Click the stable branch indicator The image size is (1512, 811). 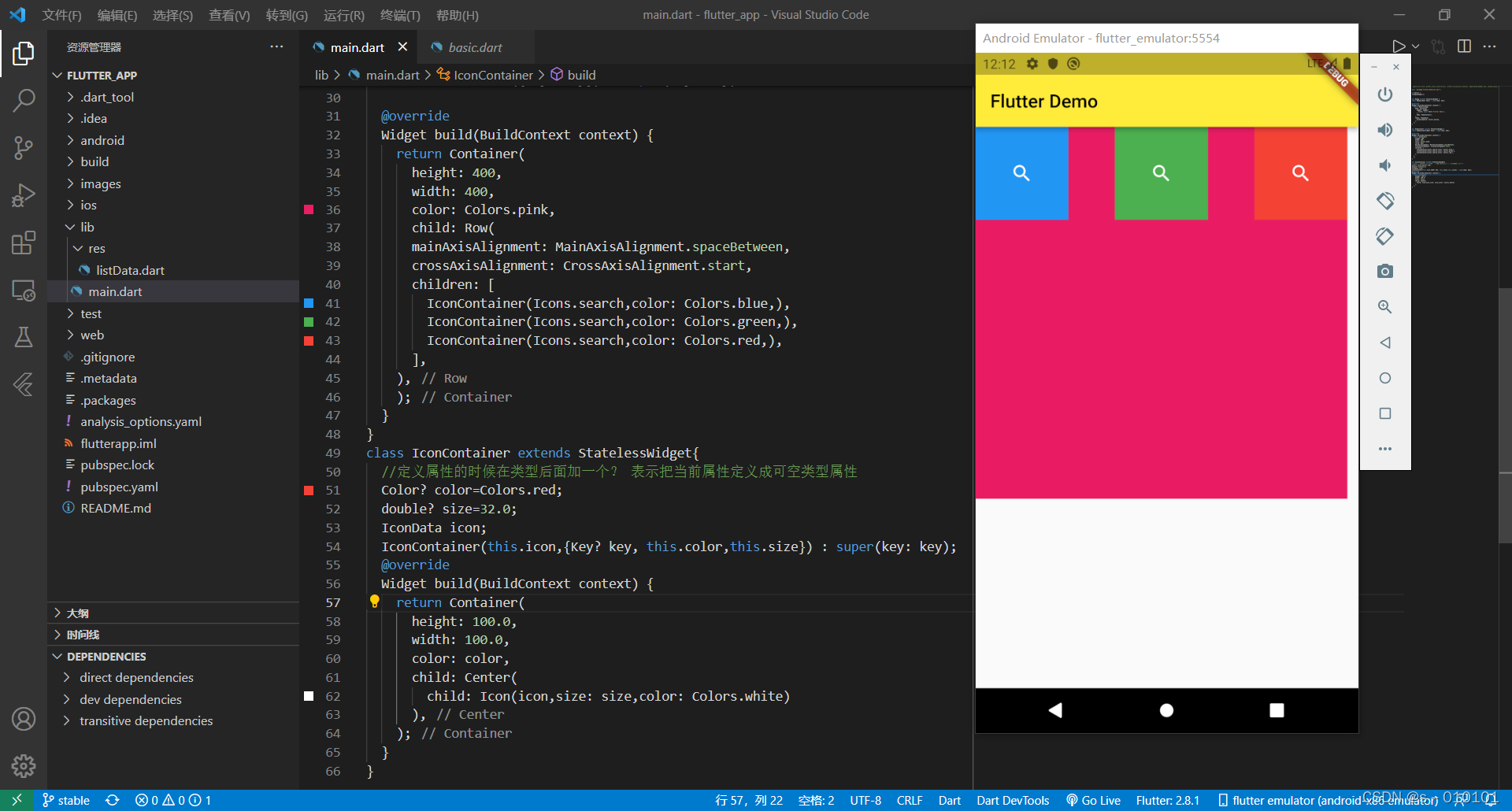pos(66,800)
